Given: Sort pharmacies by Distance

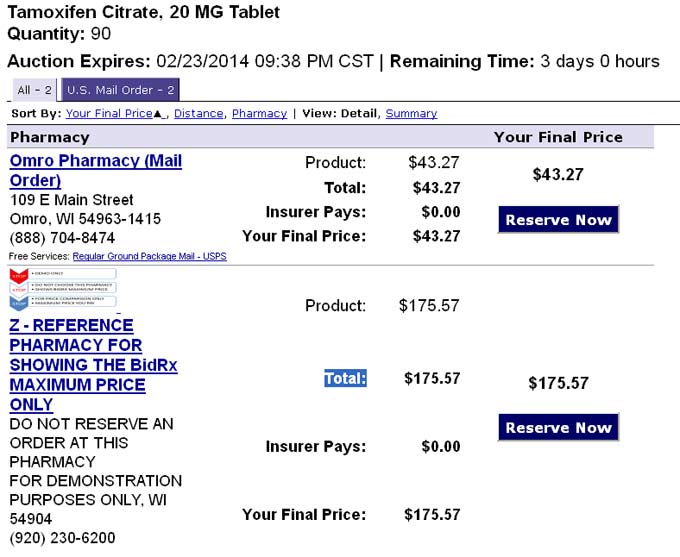Looking at the screenshot, I should pos(199,113).
